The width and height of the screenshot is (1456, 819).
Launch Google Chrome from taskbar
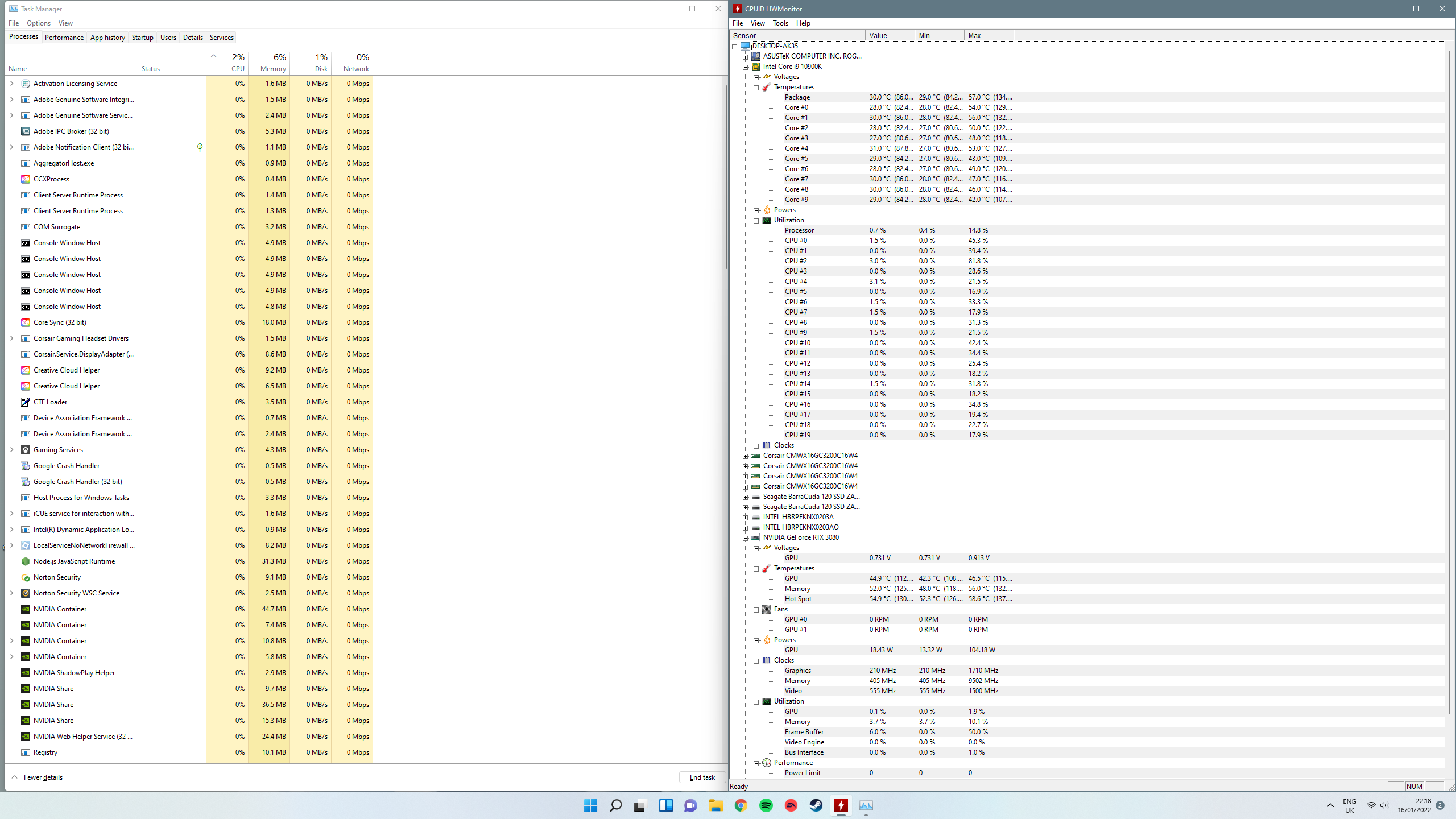pyautogui.click(x=741, y=805)
